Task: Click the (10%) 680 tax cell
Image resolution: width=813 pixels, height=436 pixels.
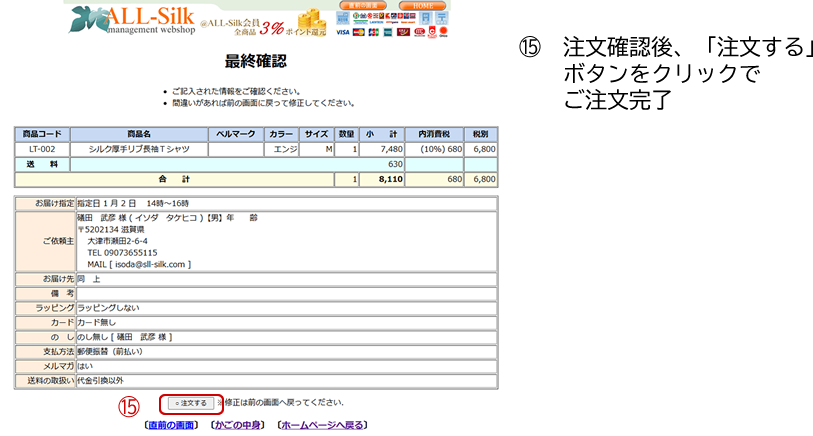Action: (x=434, y=149)
